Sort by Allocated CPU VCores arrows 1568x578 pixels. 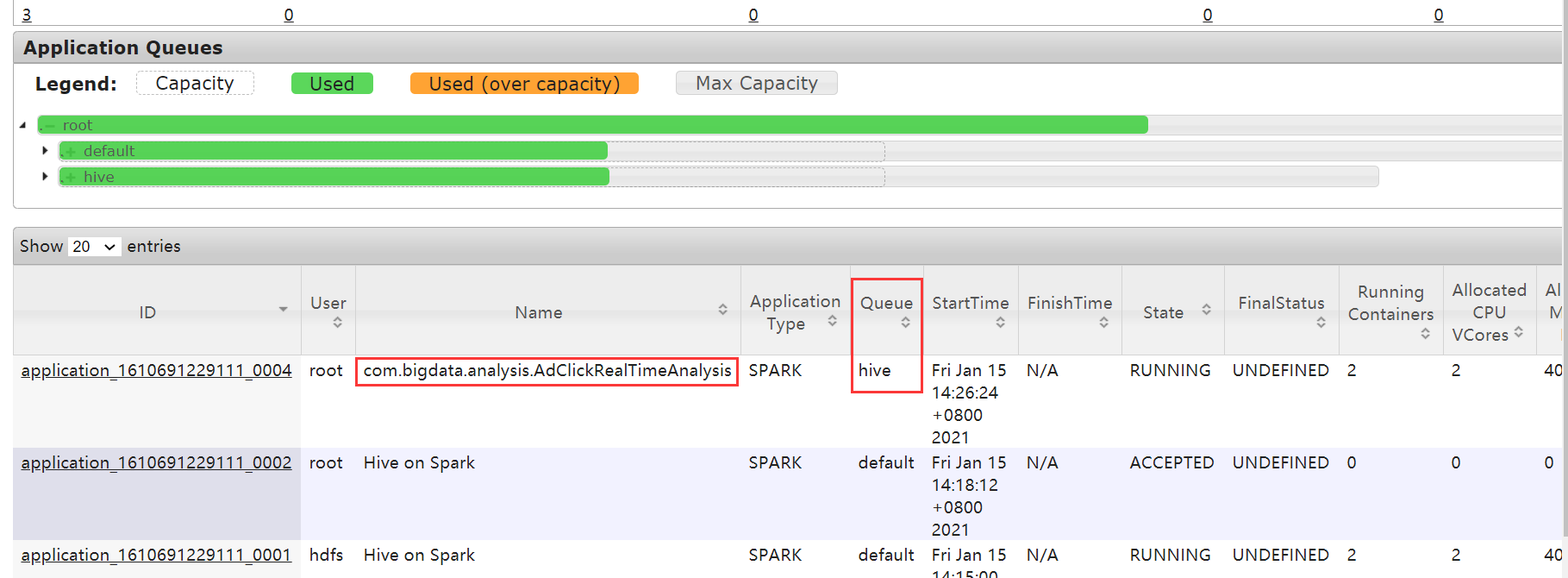(1518, 331)
